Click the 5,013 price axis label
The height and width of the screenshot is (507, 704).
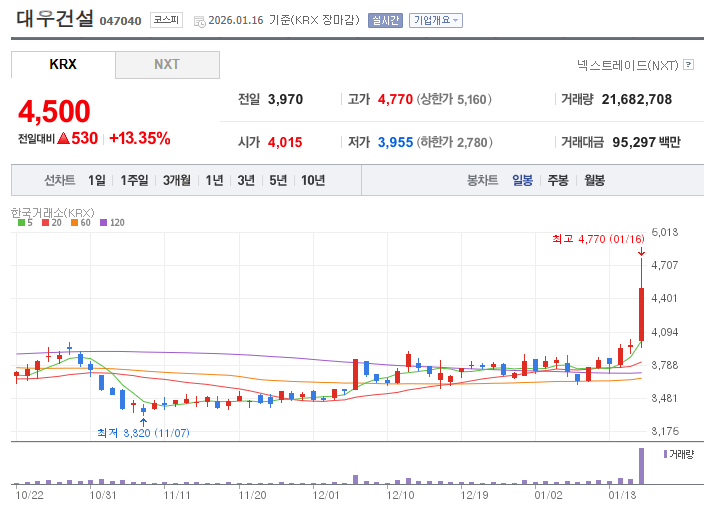click(x=664, y=232)
